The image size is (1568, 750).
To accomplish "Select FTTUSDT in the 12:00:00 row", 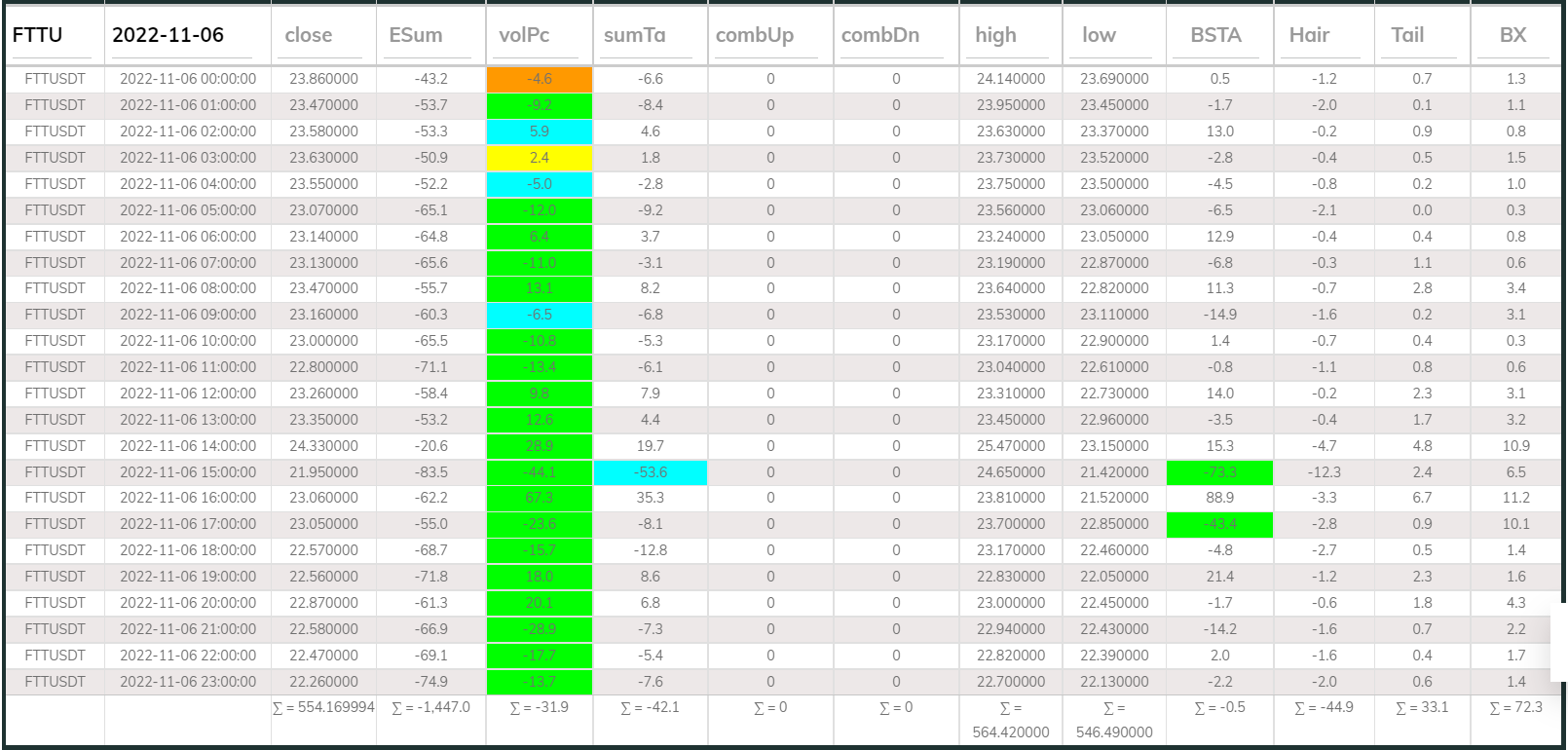I will pyautogui.click(x=55, y=394).
